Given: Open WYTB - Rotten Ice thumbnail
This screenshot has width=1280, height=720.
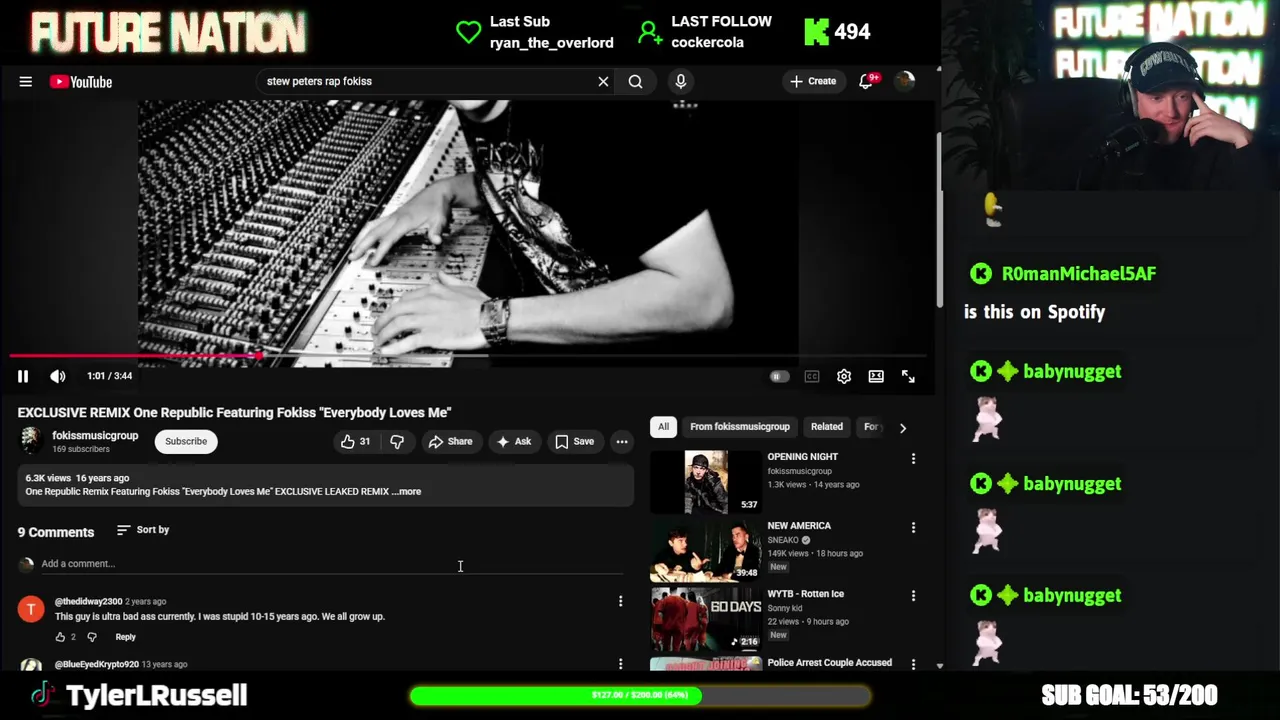Looking at the screenshot, I should tap(706, 618).
